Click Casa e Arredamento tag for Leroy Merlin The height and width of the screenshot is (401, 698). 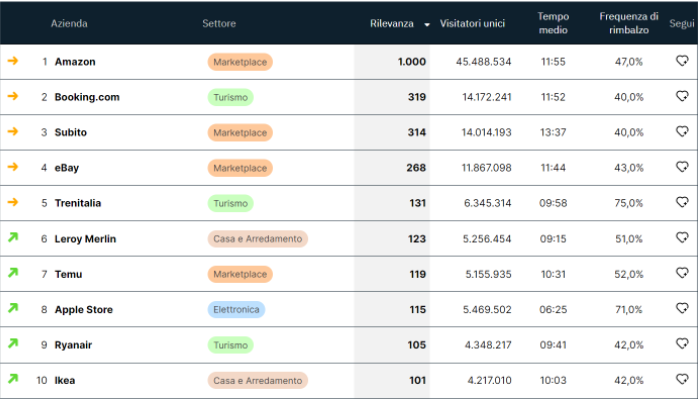tap(258, 239)
